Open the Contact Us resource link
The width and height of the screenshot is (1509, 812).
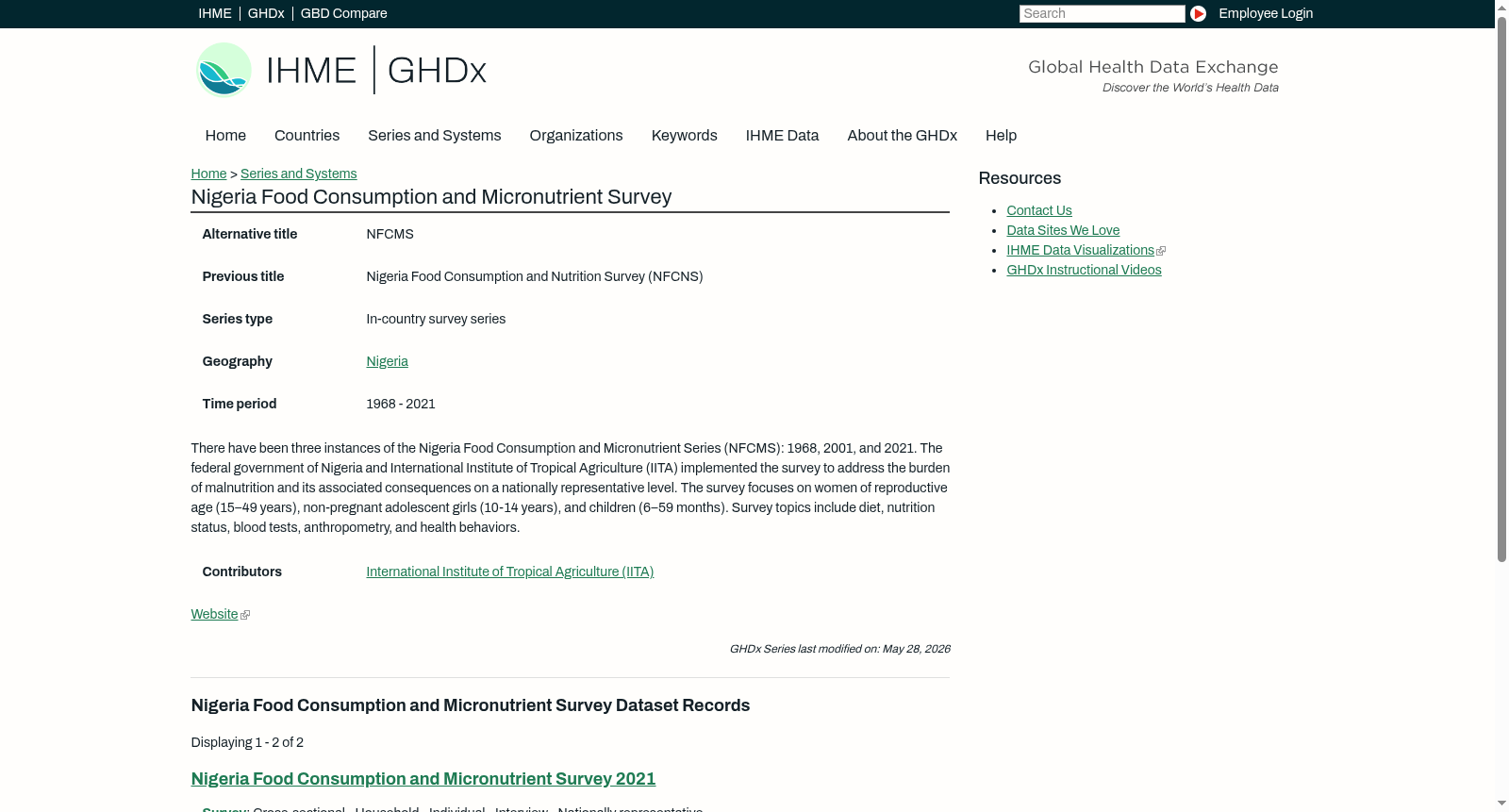coord(1039,210)
